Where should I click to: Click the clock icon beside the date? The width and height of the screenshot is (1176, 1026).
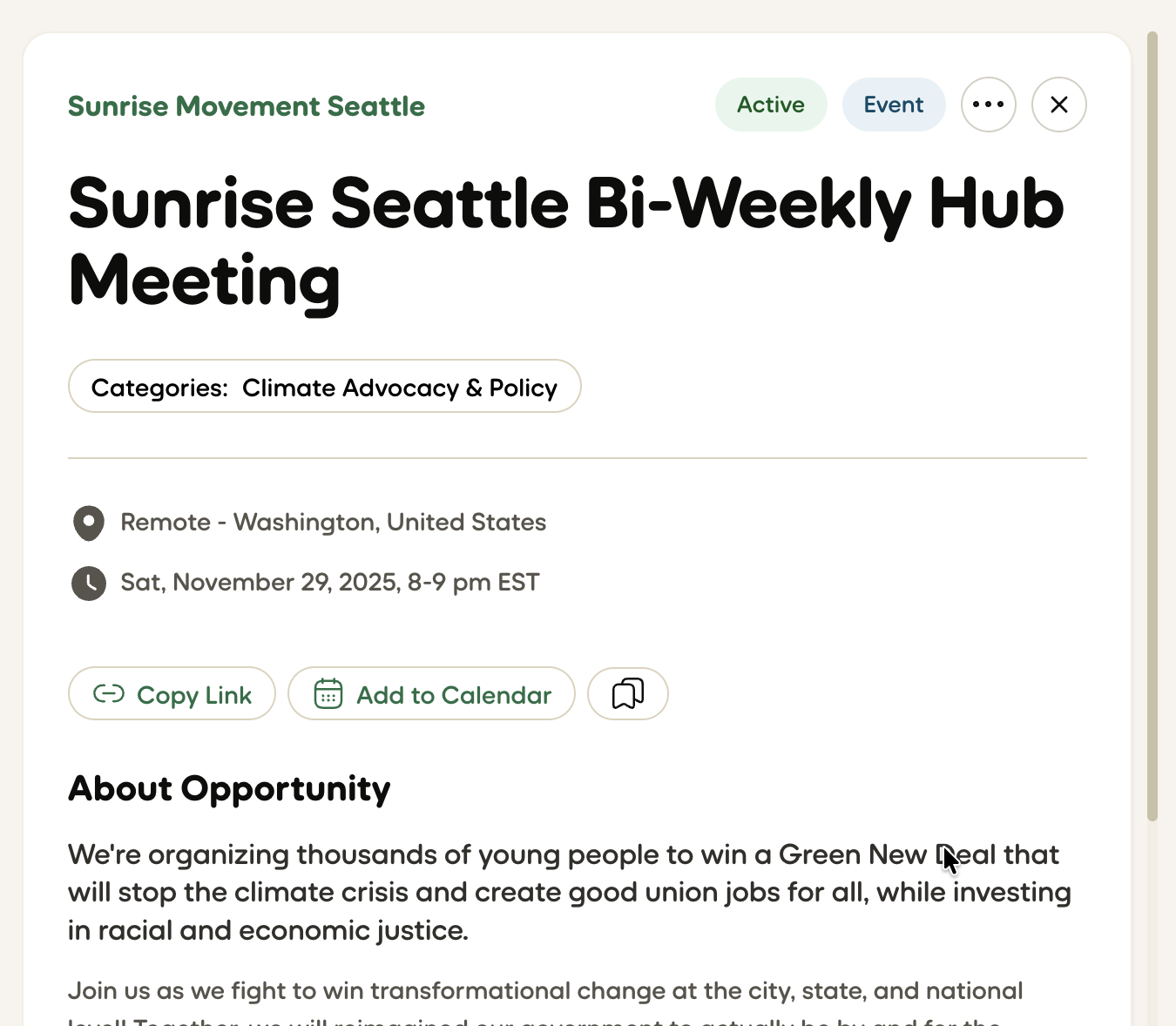(88, 583)
